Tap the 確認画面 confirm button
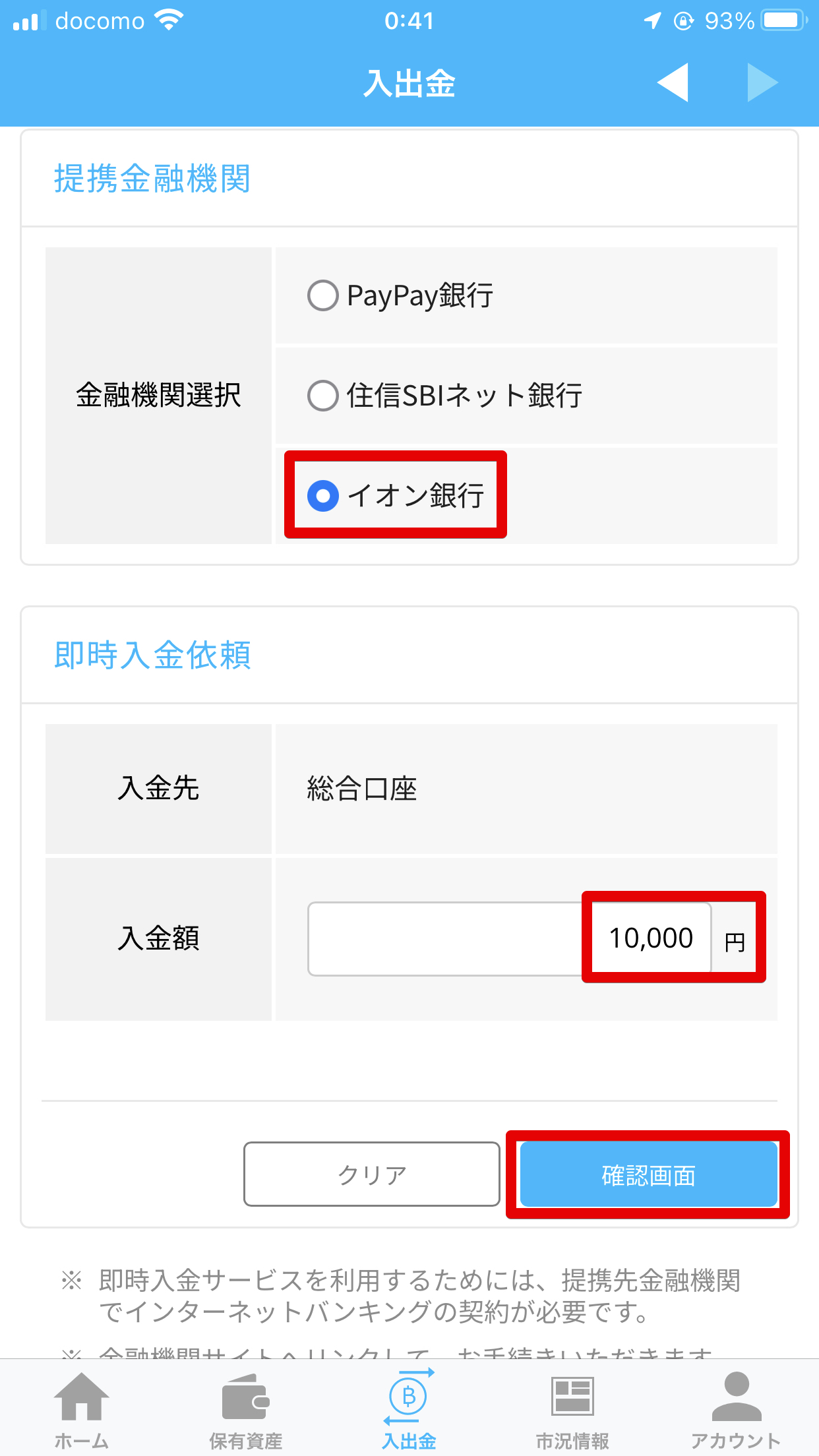819x1456 pixels. [x=649, y=1174]
